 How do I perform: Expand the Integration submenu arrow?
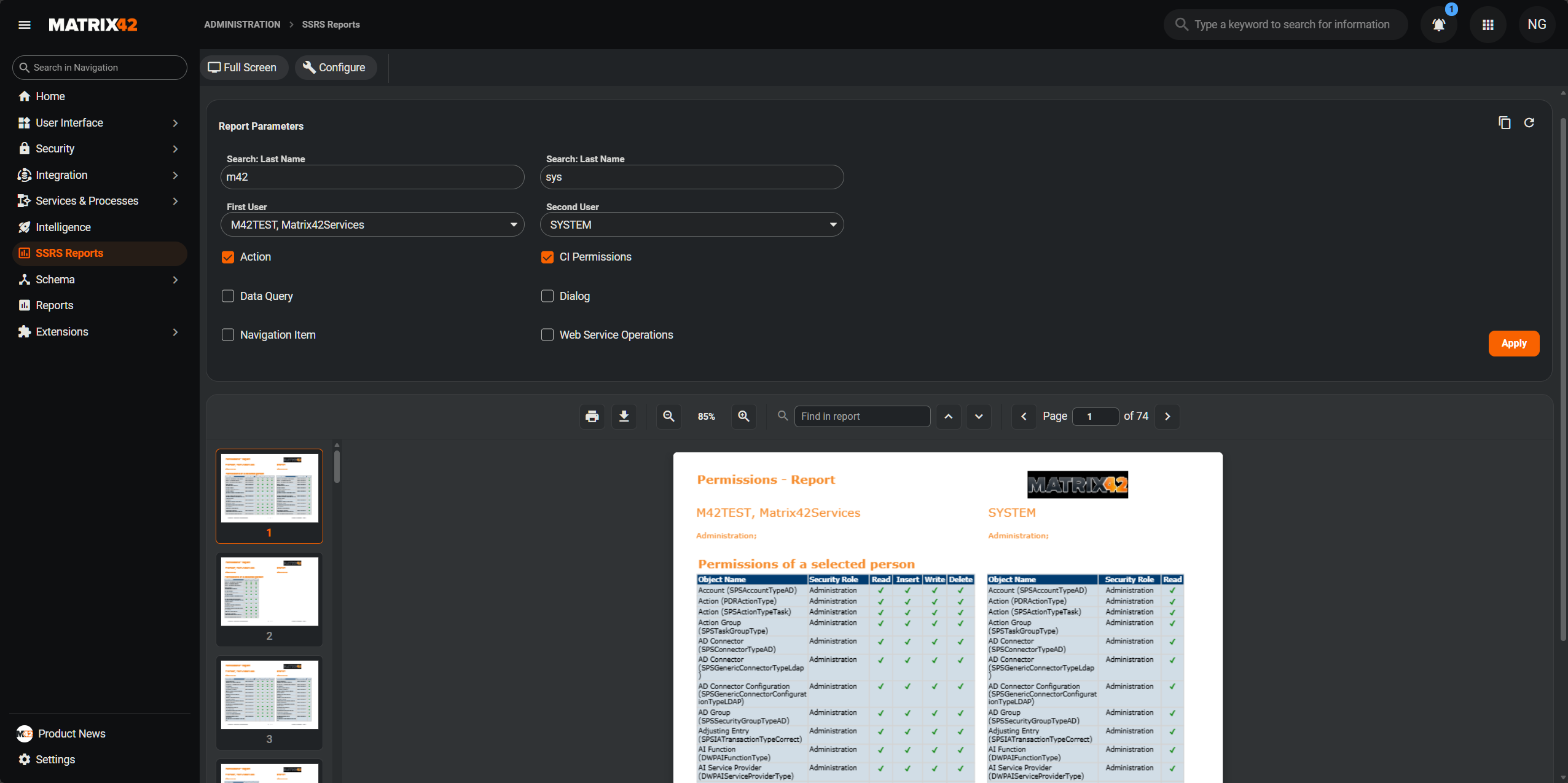tap(176, 175)
